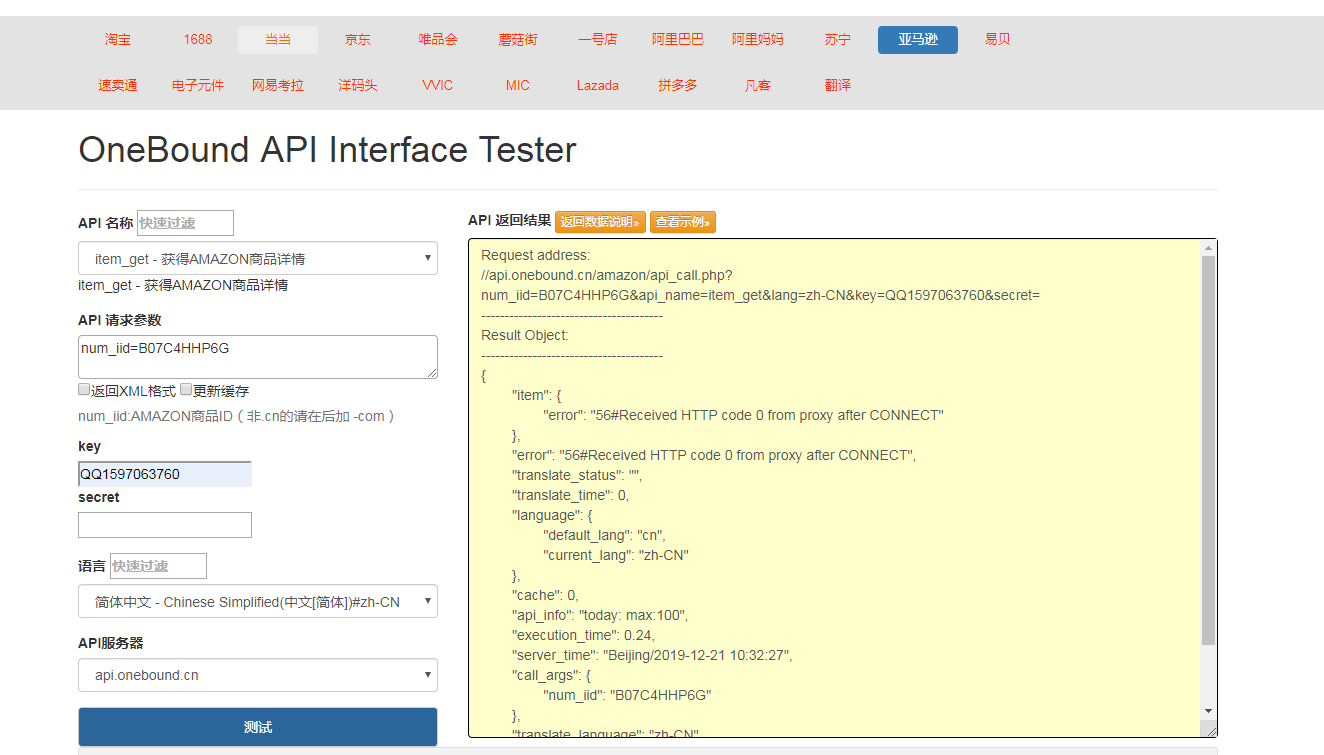The width and height of the screenshot is (1324, 755).
Task: Click the '"translate_status"' line
Action: [579, 475]
